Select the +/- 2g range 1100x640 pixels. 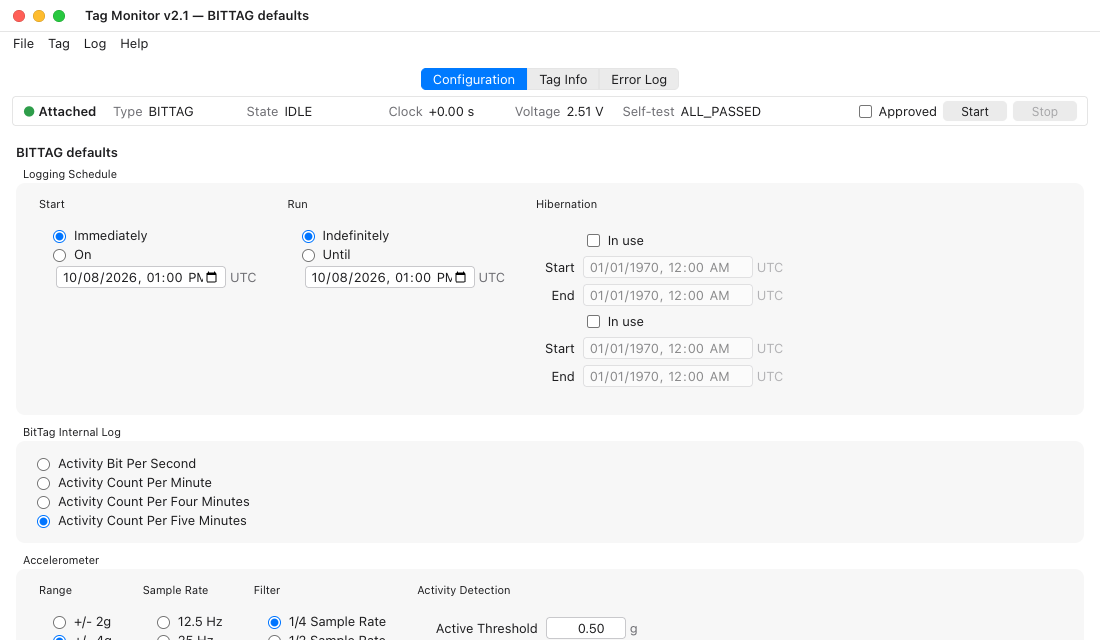click(x=60, y=622)
